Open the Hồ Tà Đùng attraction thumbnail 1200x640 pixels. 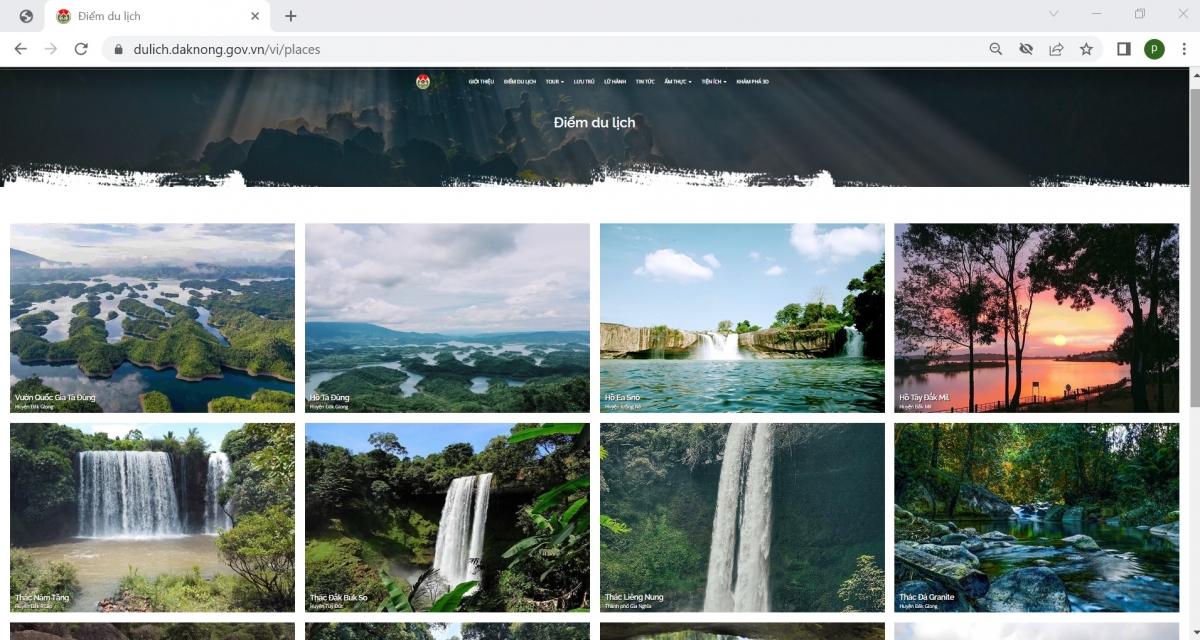[447, 318]
